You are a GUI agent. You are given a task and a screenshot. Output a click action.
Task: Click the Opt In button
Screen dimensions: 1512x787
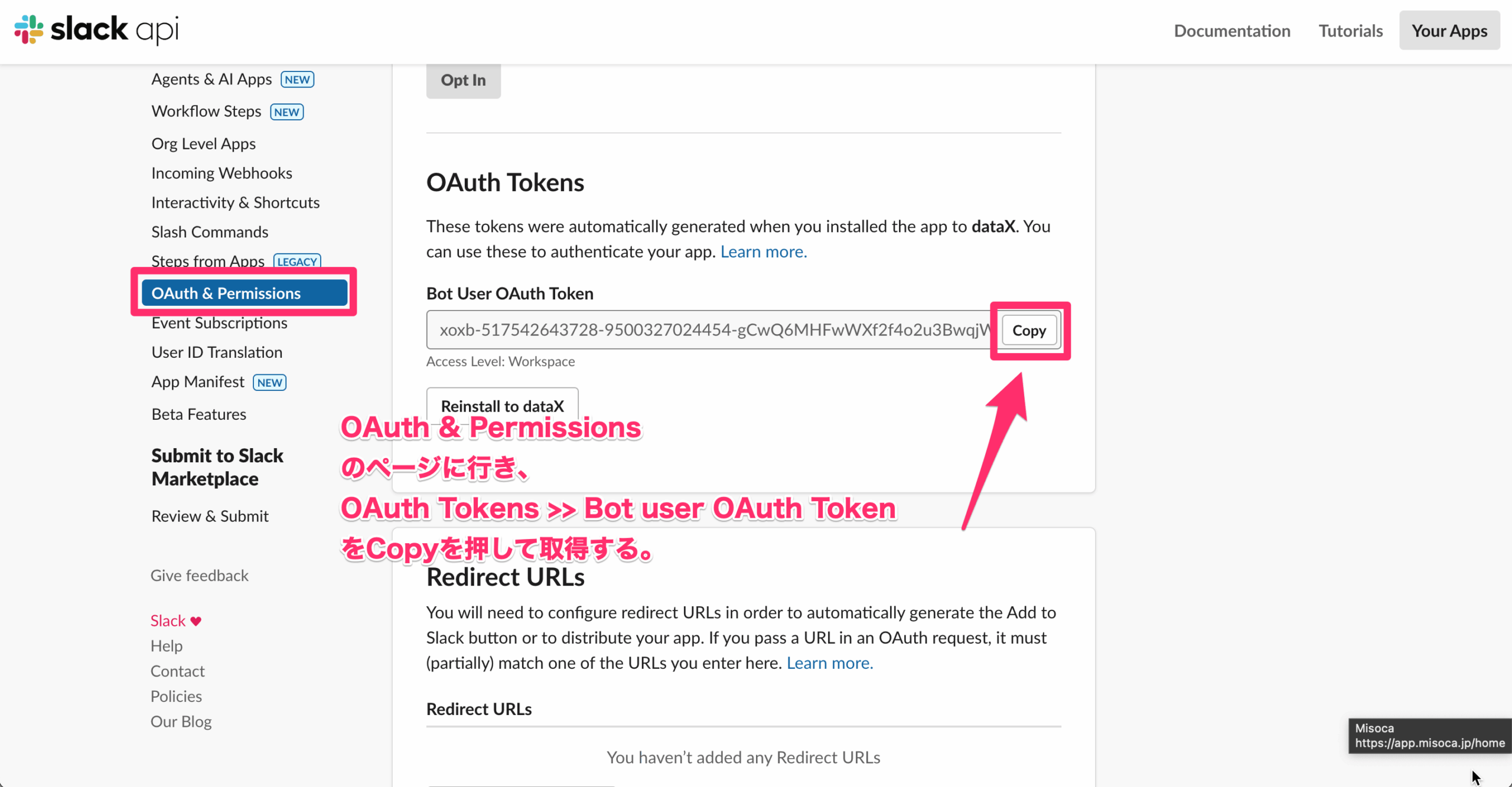point(463,80)
